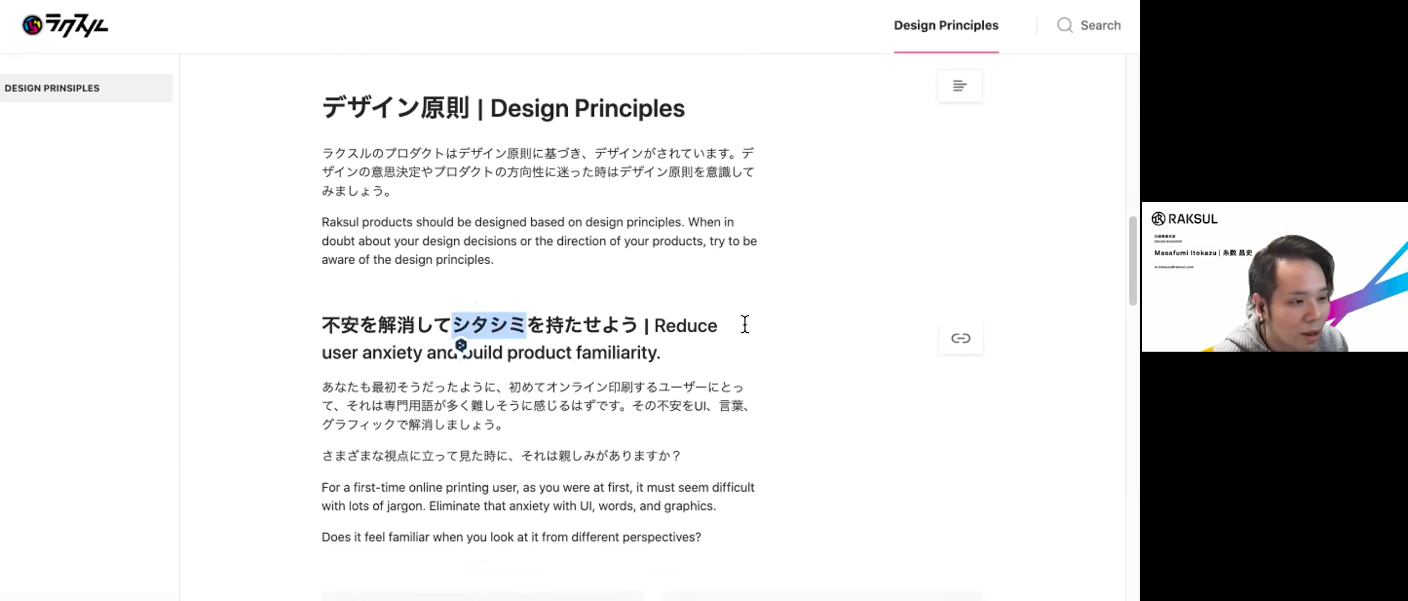Click the paragraph starting "For a first-time online printing user"
Image resolution: width=1408 pixels, height=601 pixels.
[538, 497]
